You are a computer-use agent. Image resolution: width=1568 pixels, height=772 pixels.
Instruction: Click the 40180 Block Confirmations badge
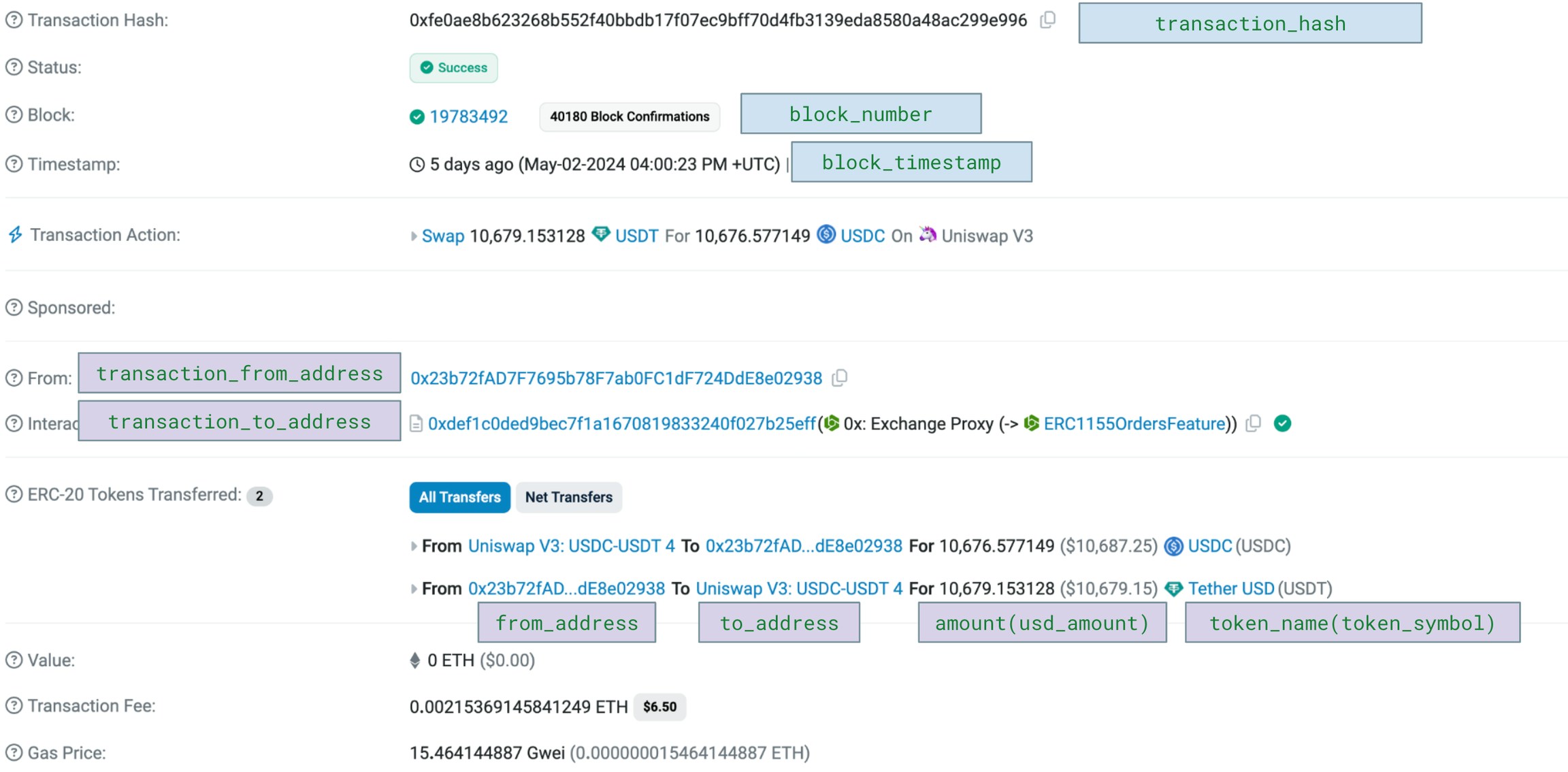[x=629, y=116]
